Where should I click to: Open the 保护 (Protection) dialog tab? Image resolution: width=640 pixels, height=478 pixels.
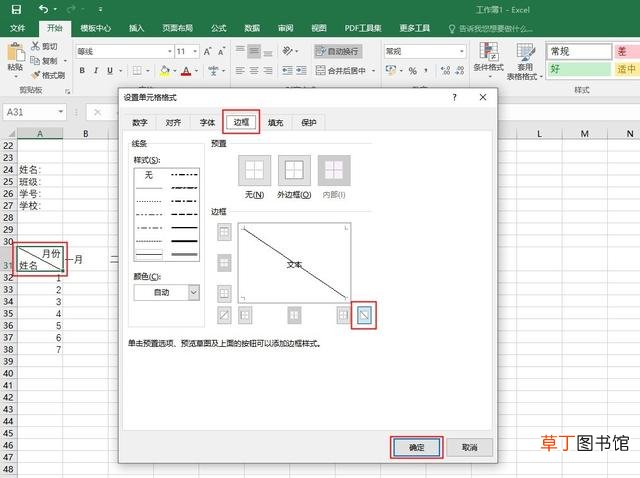[309, 122]
